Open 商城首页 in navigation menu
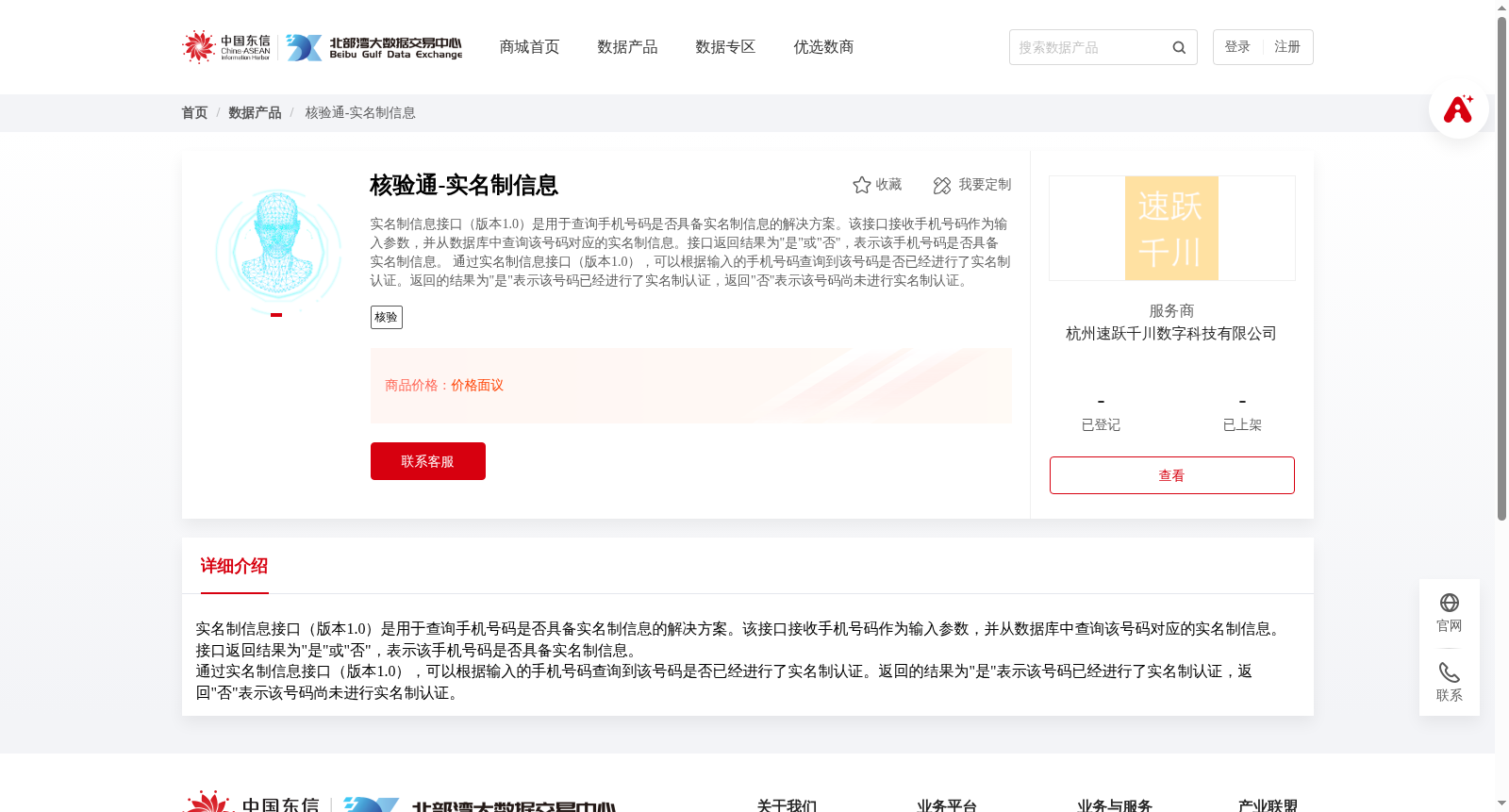The width and height of the screenshot is (1509, 812). (529, 47)
